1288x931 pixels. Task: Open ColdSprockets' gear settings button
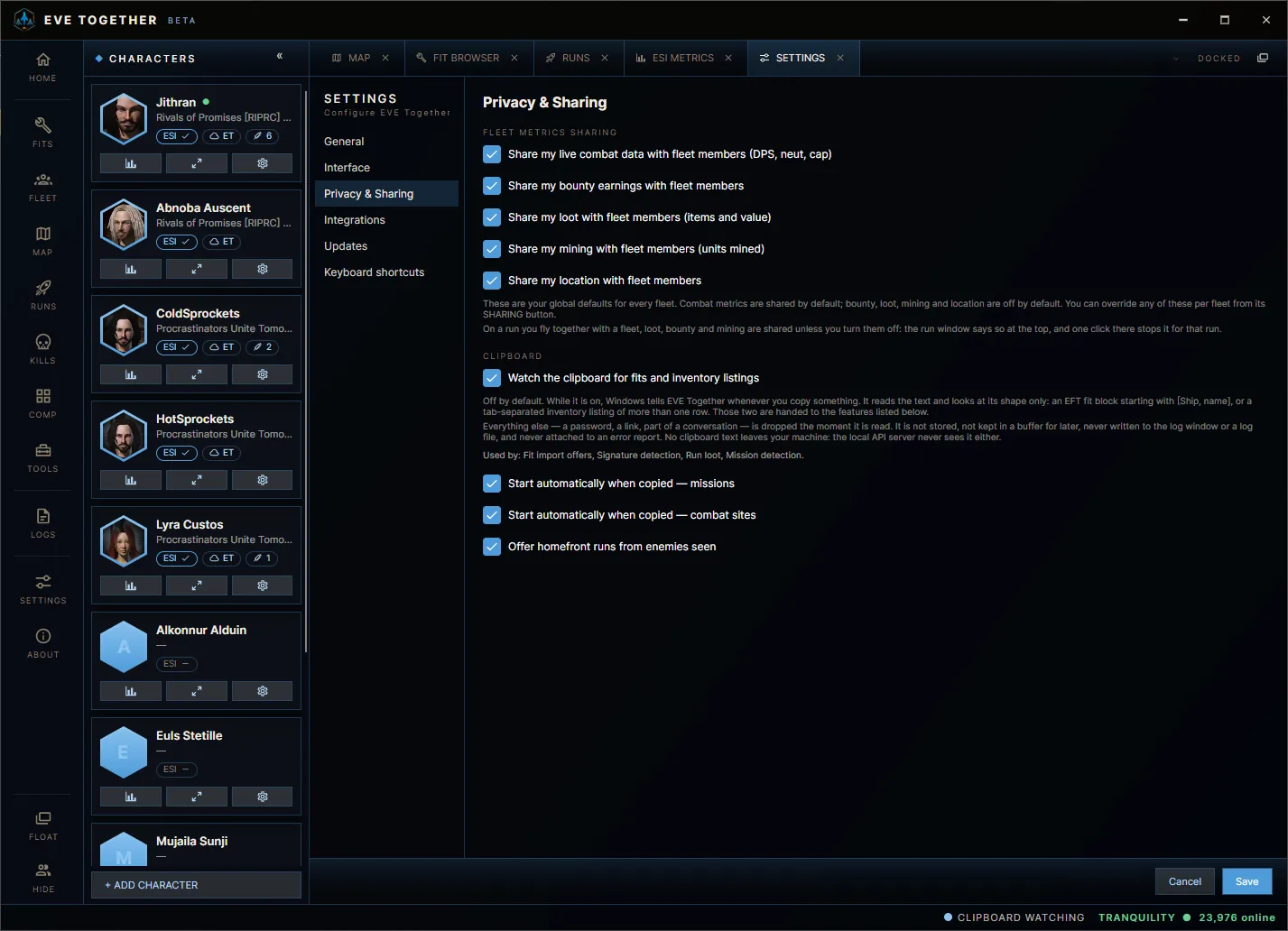263,374
